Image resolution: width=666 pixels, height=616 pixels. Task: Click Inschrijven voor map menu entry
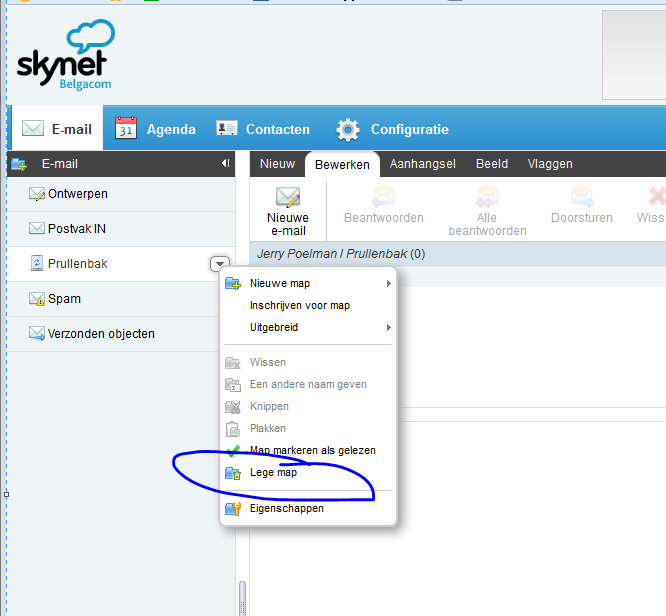click(299, 306)
